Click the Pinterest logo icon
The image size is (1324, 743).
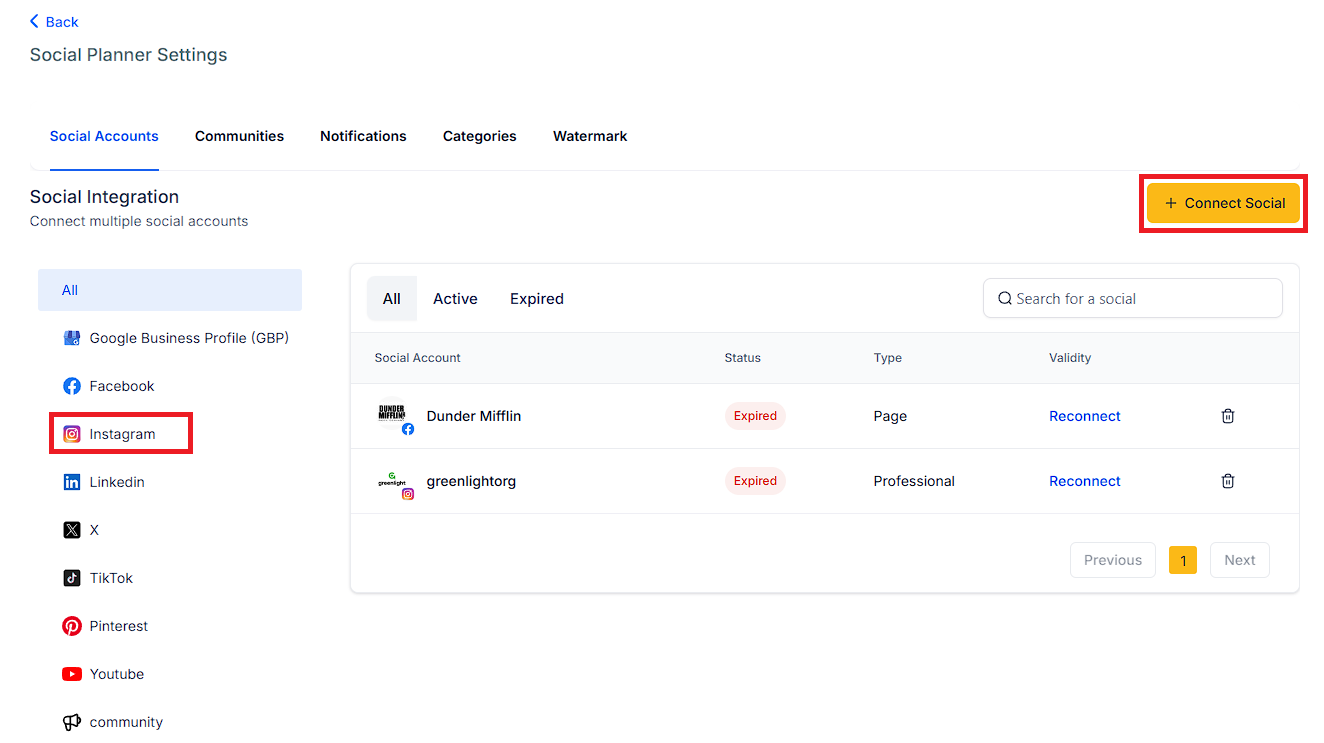(72, 626)
